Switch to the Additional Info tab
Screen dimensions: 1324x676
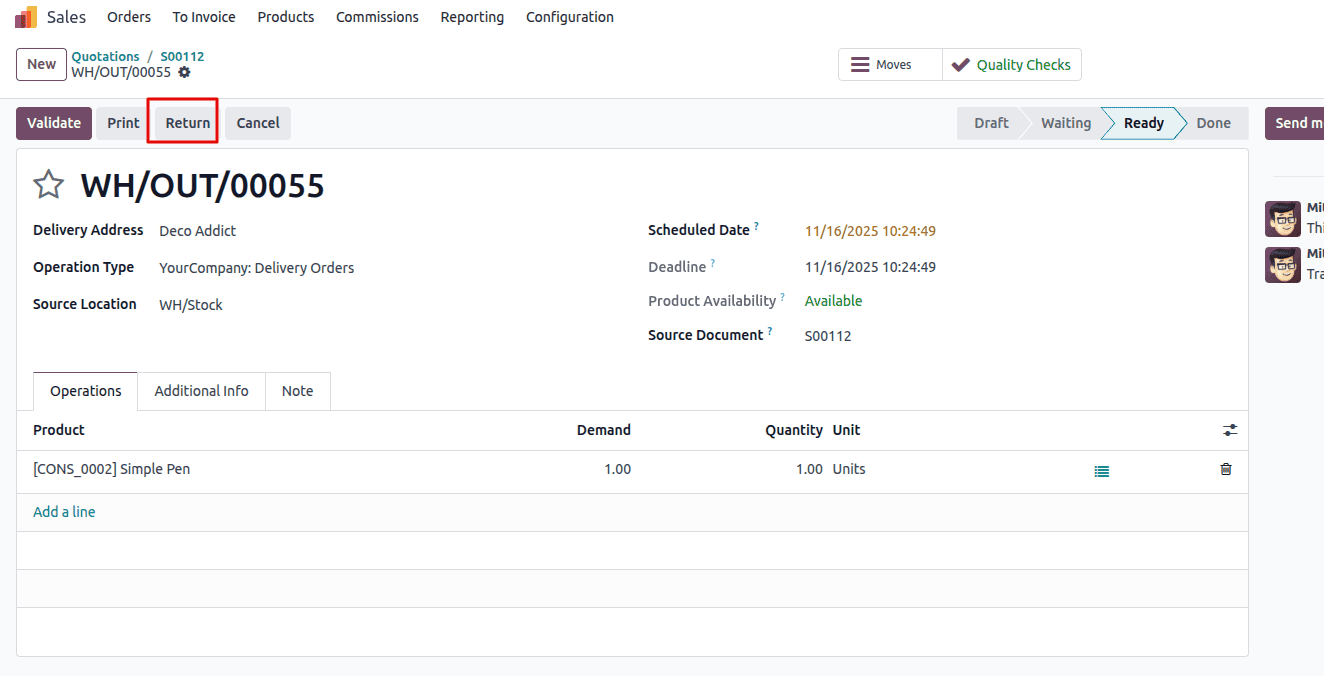point(201,391)
